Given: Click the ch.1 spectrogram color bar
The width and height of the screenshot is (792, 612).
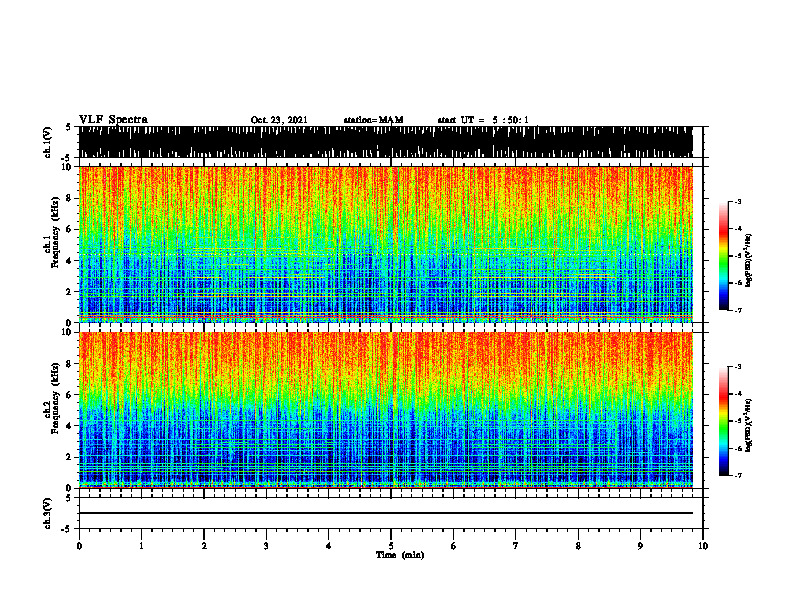Looking at the screenshot, I should (724, 256).
